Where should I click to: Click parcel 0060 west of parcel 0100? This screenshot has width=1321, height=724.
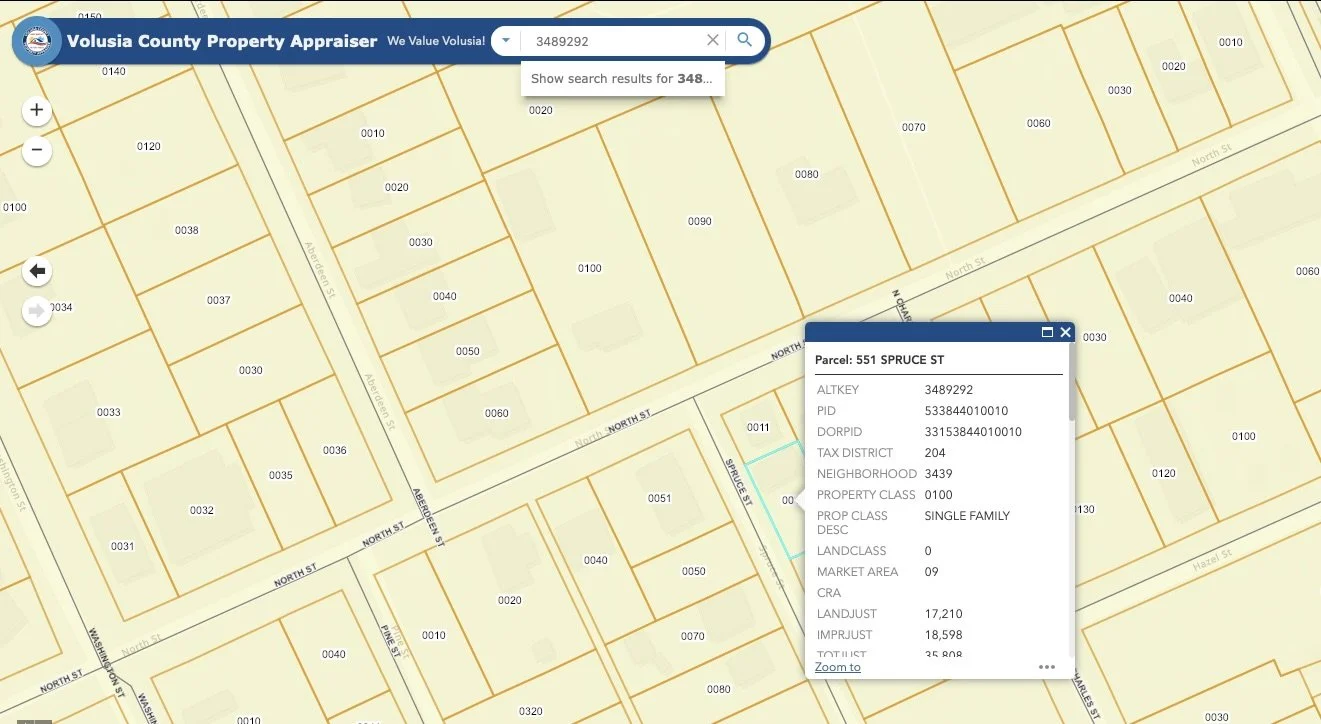coord(497,413)
